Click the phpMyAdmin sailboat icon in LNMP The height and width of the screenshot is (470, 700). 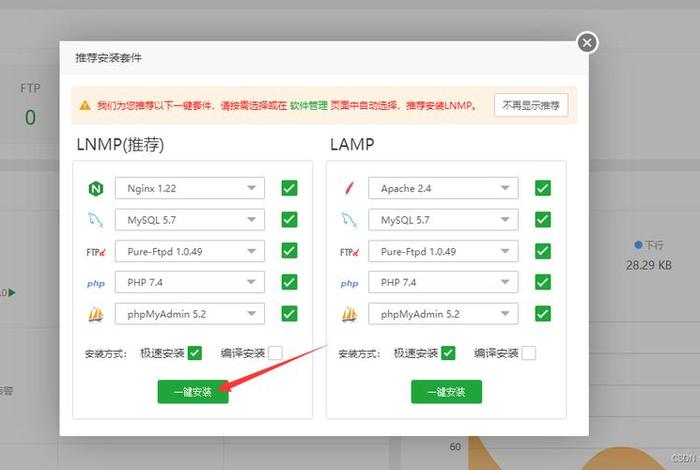96,315
